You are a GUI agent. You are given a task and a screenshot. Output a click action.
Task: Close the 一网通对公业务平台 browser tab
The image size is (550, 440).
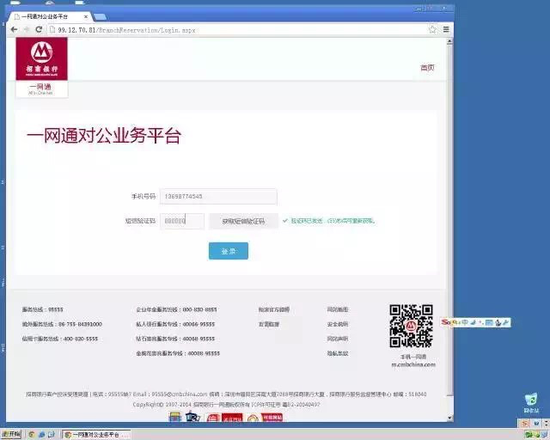point(86,16)
